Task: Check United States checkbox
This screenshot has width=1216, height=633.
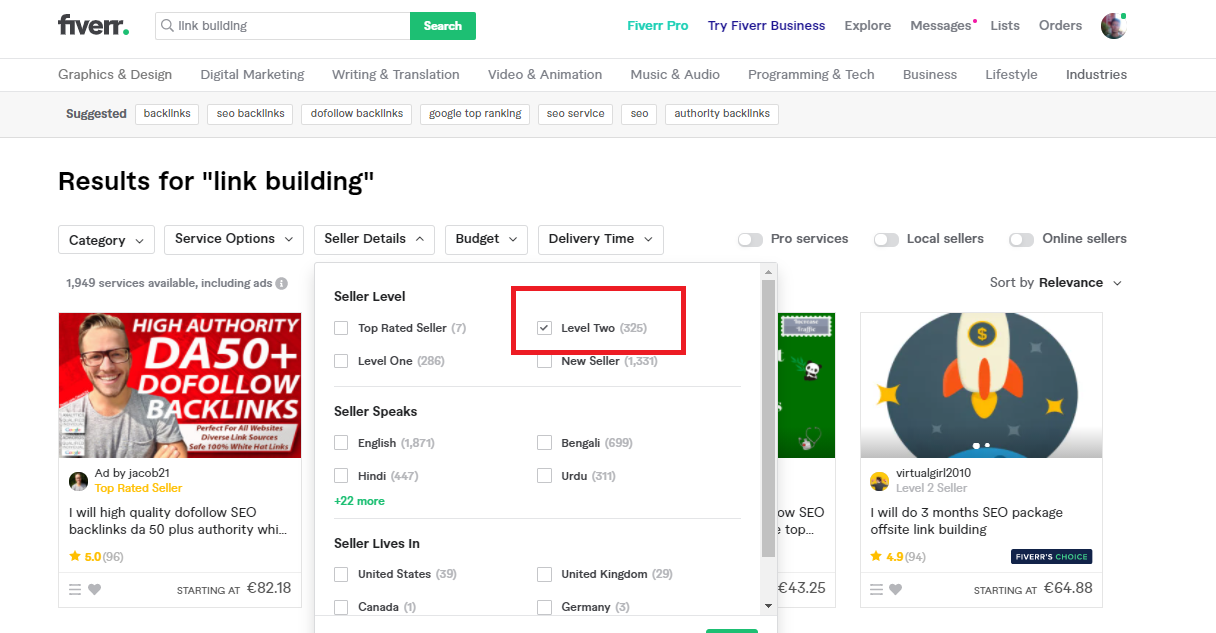Action: 341,574
